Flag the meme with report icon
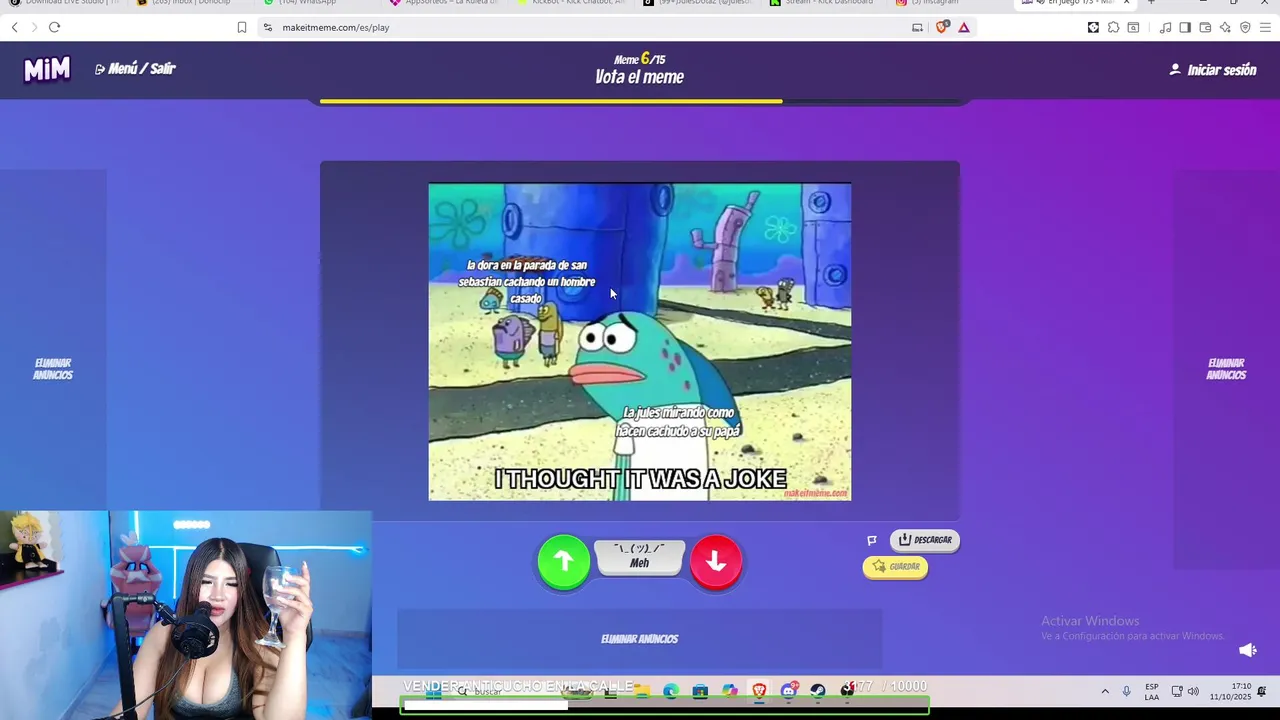The width and height of the screenshot is (1280, 720). click(x=872, y=540)
